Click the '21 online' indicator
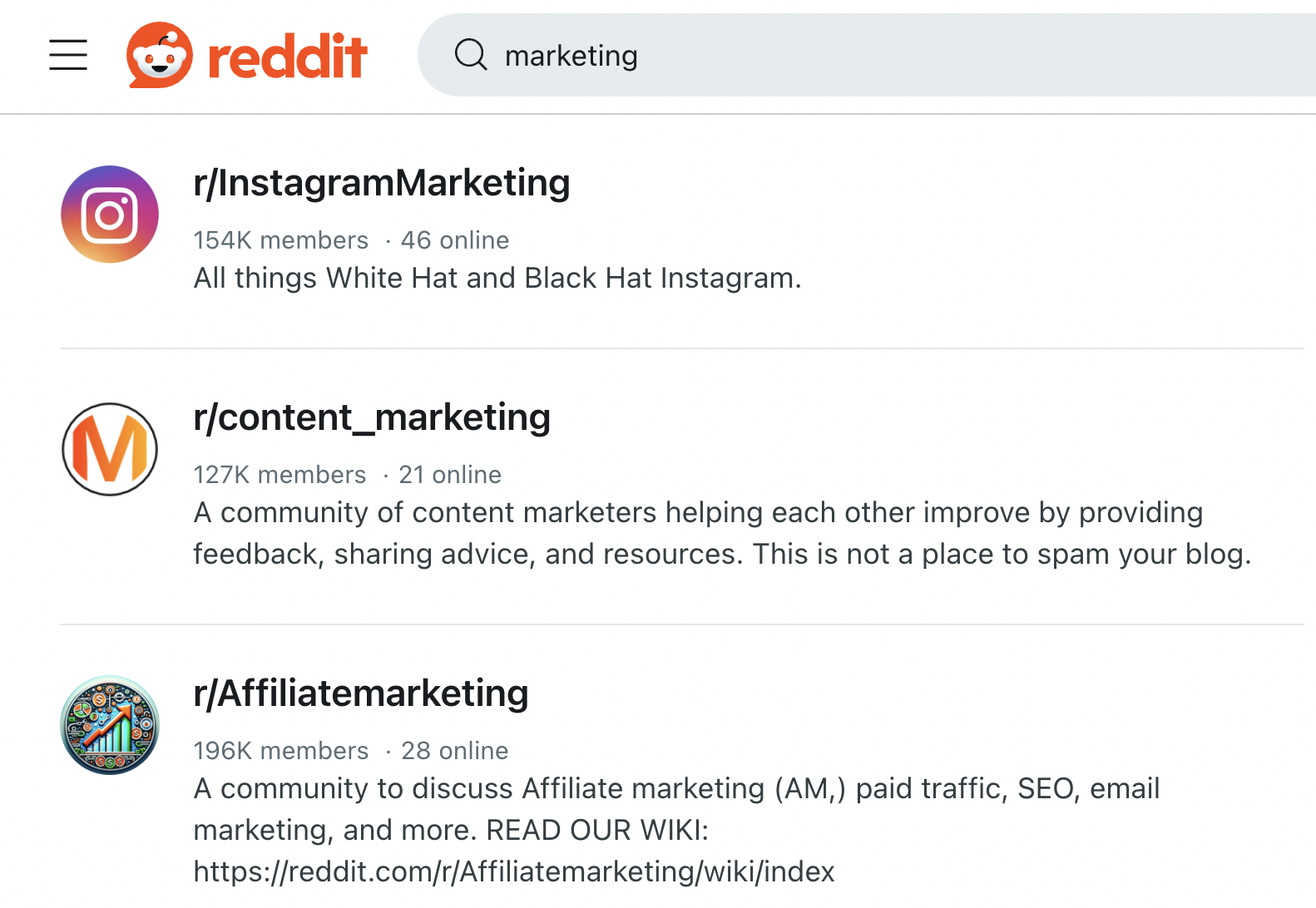The image size is (1316, 908). pos(450,475)
